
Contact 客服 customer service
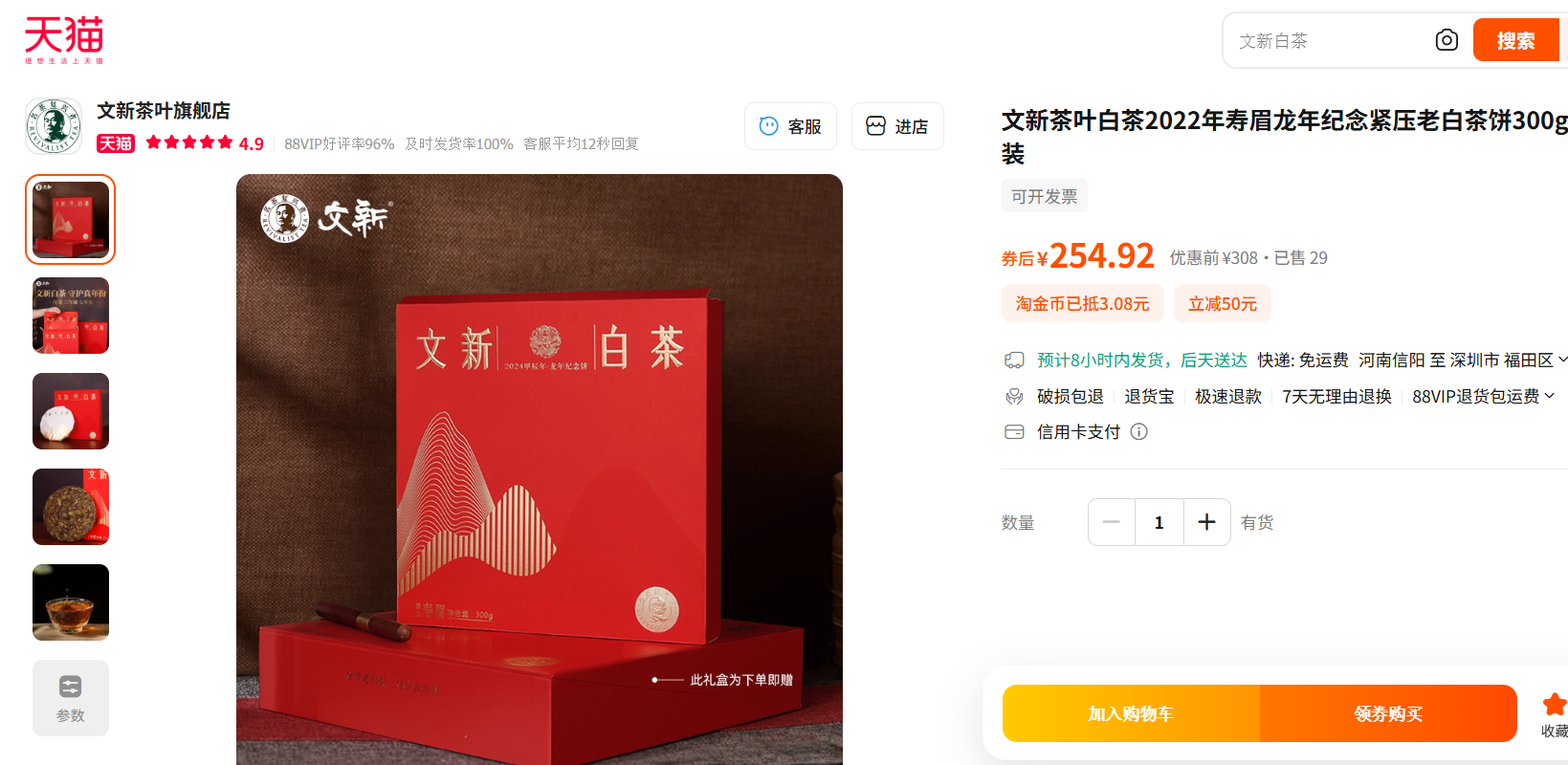tap(790, 126)
